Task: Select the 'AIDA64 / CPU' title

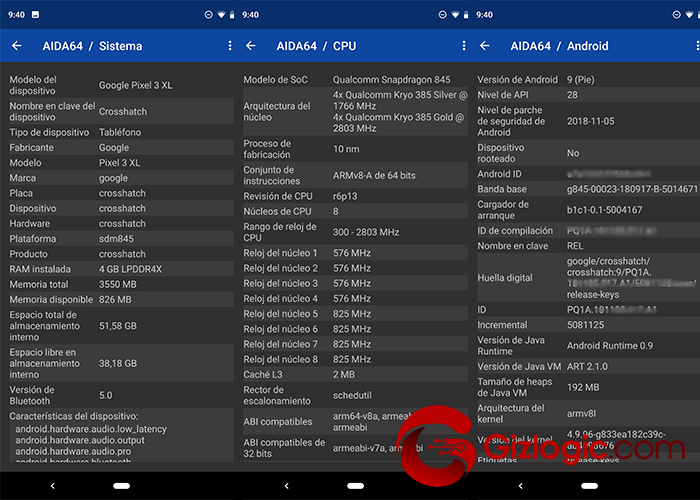Action: tap(316, 46)
